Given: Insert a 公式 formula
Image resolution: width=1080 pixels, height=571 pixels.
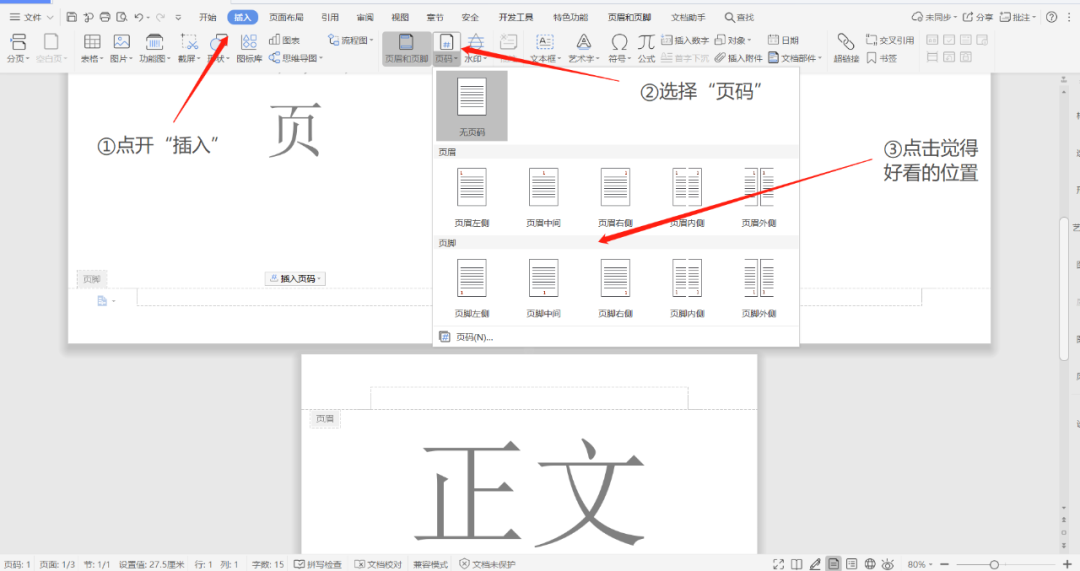Looking at the screenshot, I should [646, 48].
